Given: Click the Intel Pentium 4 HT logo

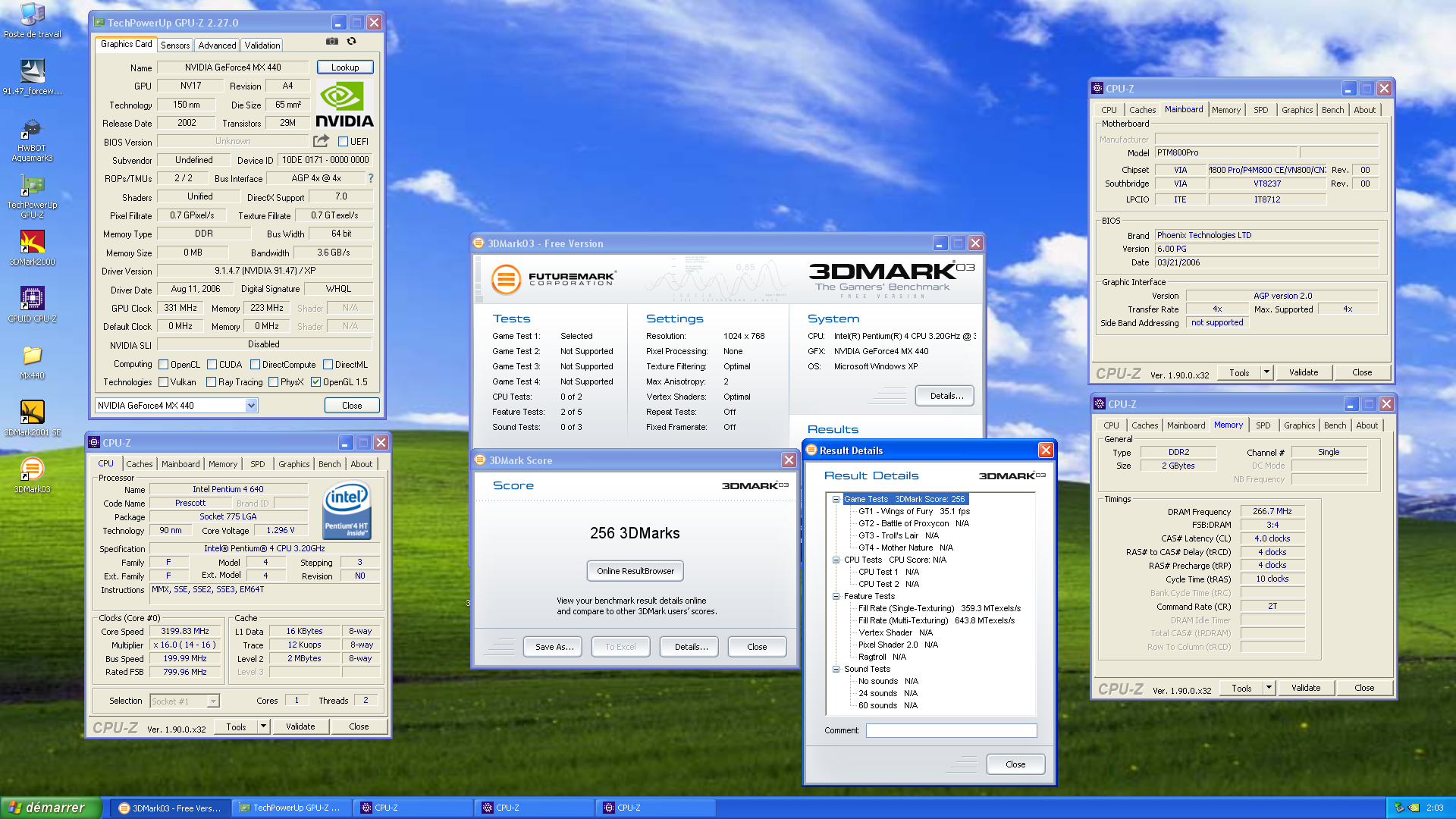Looking at the screenshot, I should [347, 512].
